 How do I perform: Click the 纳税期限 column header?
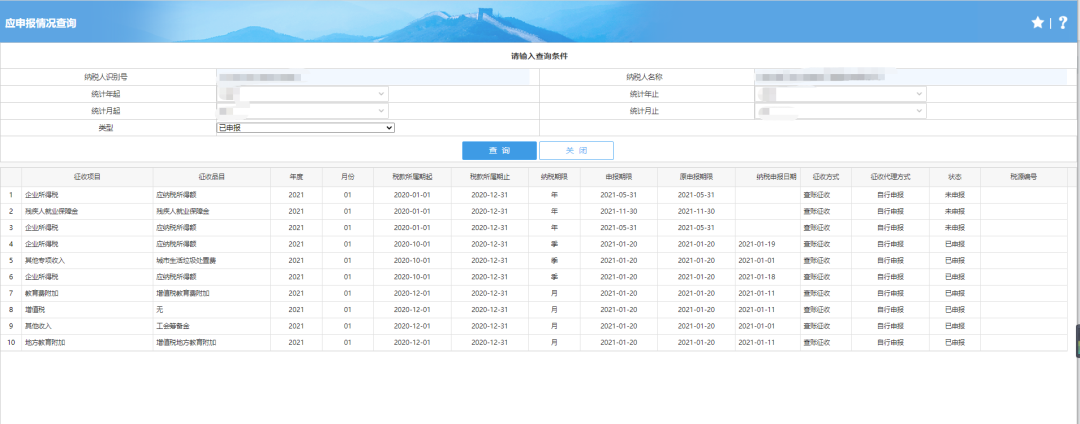tap(554, 177)
